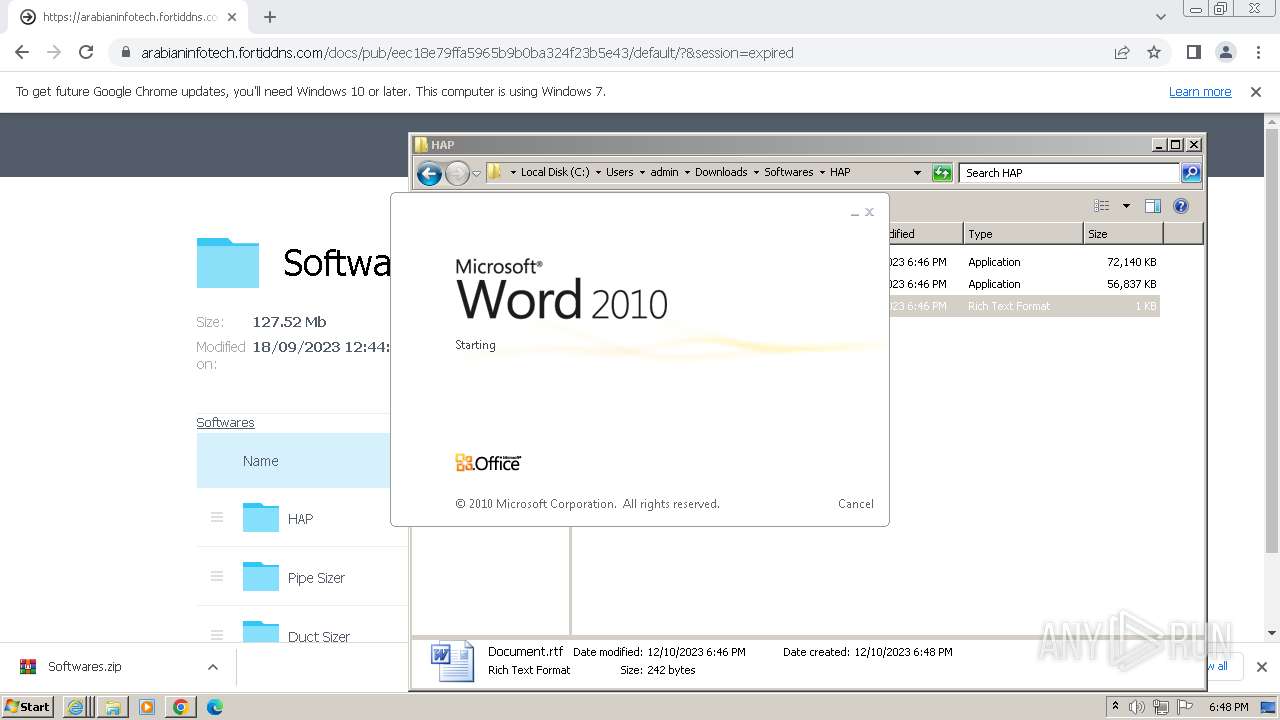Viewport: 1280px width, 720px height.
Task: Expand arrow before HAP breadcrumb segment
Action: pyautogui.click(x=822, y=173)
